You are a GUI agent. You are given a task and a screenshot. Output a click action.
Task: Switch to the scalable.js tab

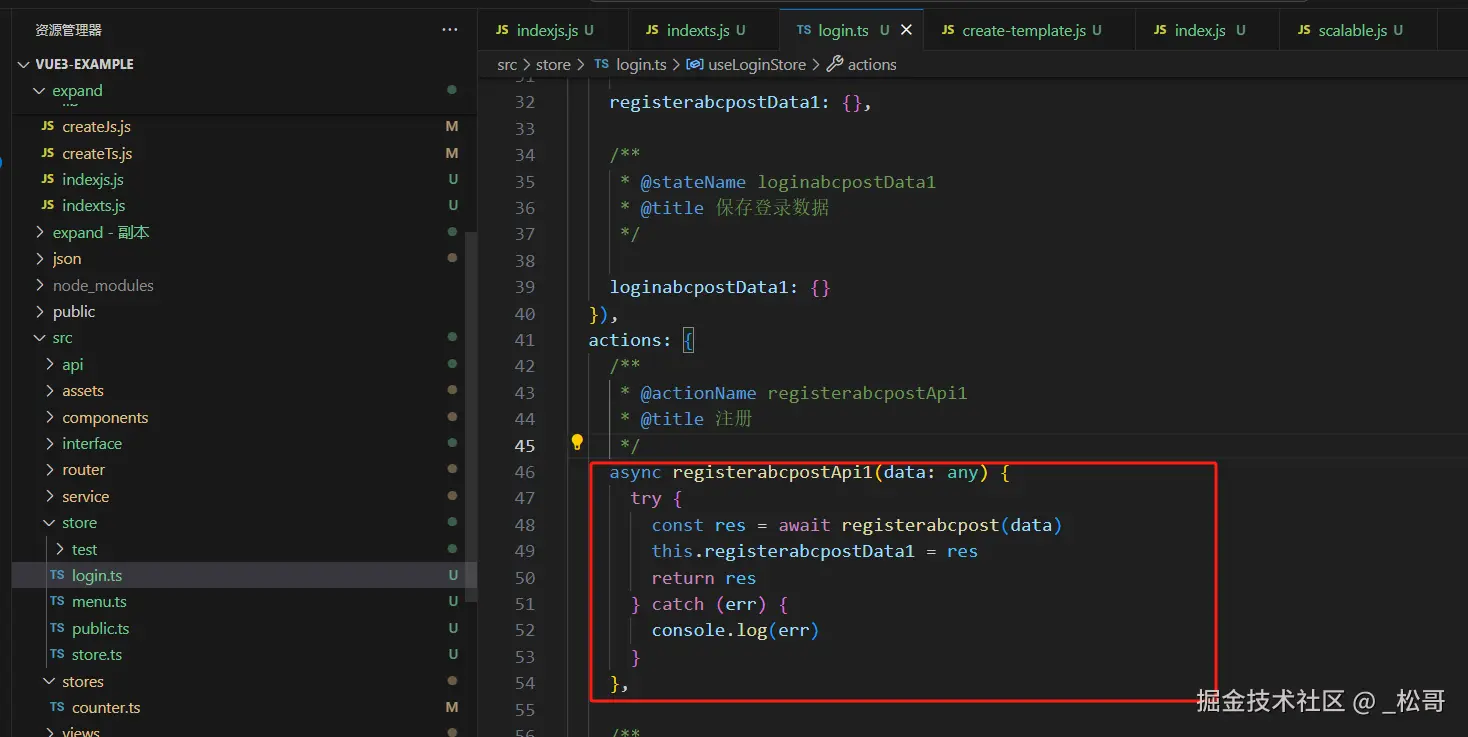pyautogui.click(x=1352, y=30)
